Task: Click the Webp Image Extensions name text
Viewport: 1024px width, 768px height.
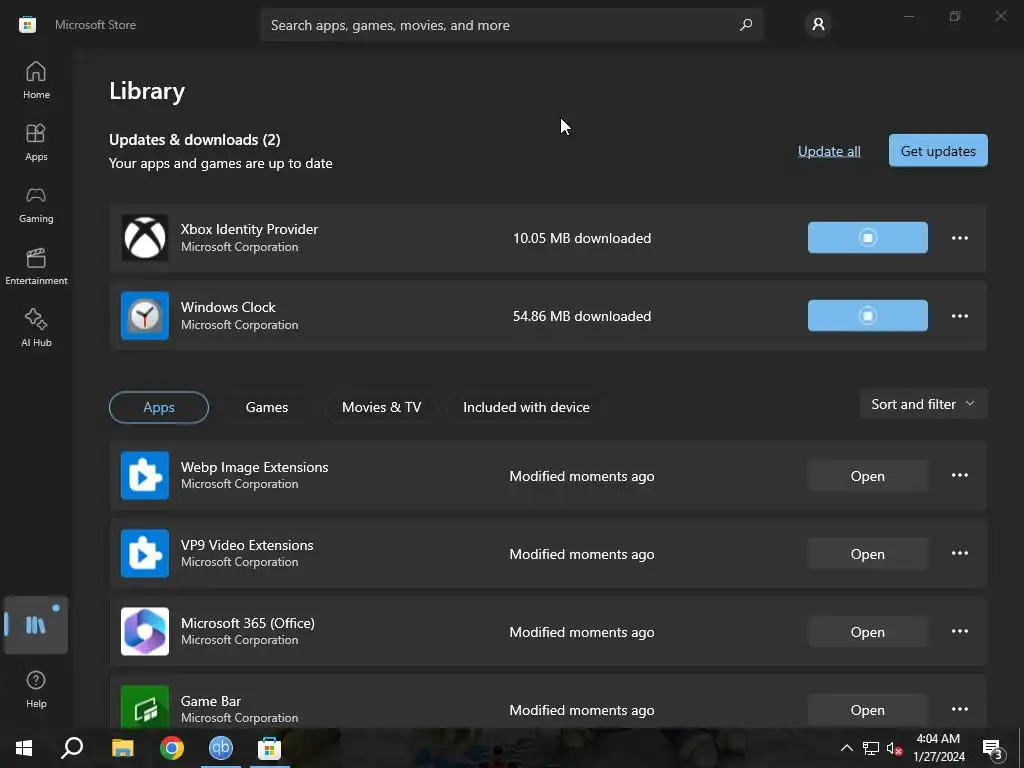Action: click(255, 467)
